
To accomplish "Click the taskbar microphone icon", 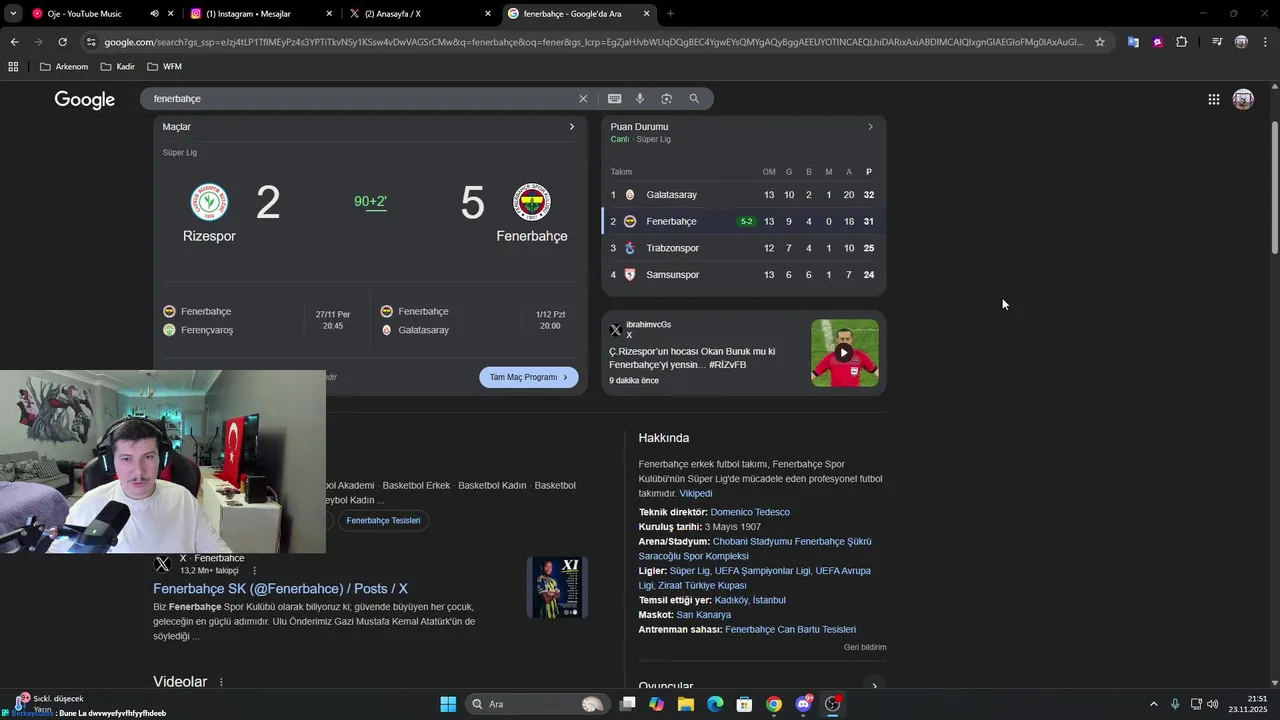I will 1175,704.
